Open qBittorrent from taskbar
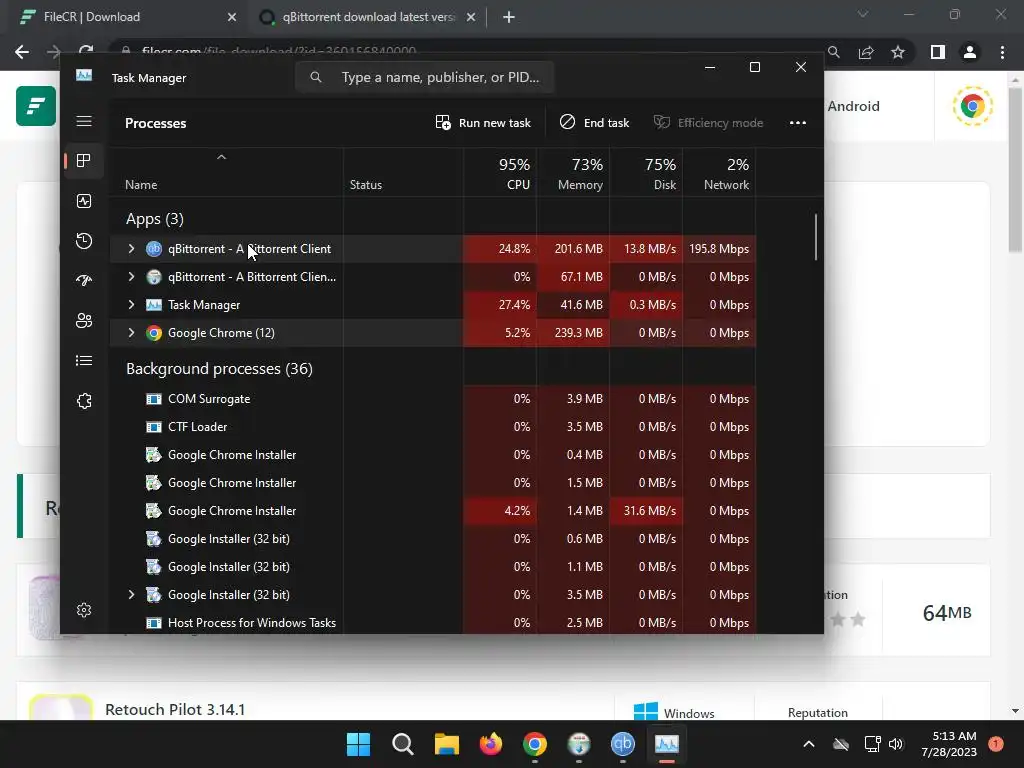Screen dimensions: 1024x768 622,744
